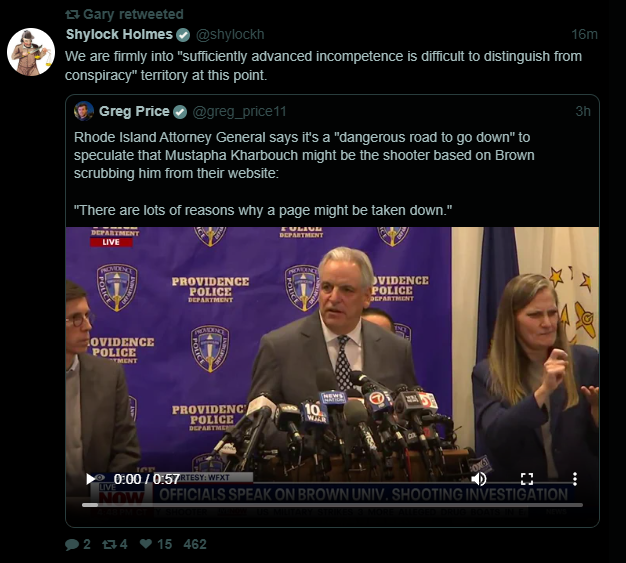This screenshot has width=626, height=563.
Task: Click the 462 view count
Action: point(195,544)
